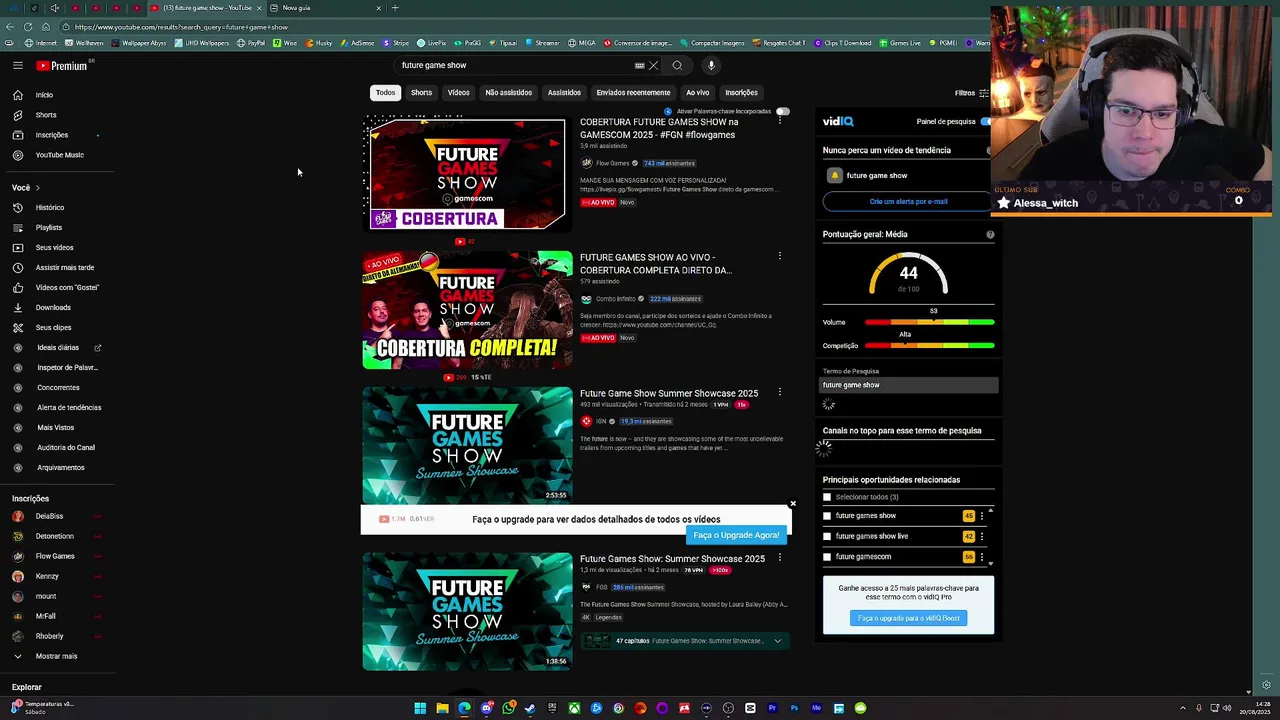Open vidIQ Alerta de tendências
This screenshot has width=1280, height=720.
[x=69, y=408]
